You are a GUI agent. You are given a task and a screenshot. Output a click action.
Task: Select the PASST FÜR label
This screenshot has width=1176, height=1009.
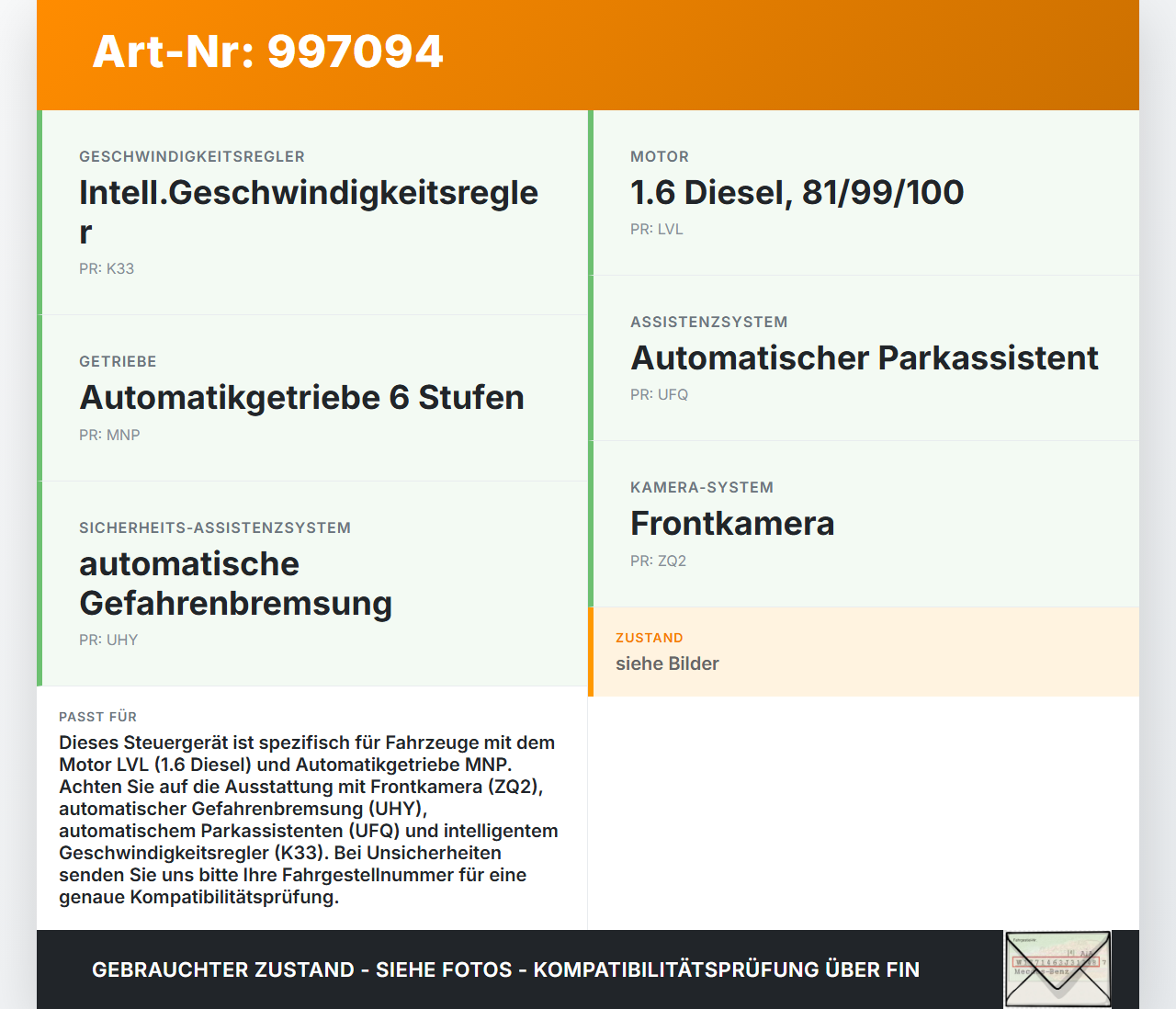click(x=97, y=717)
